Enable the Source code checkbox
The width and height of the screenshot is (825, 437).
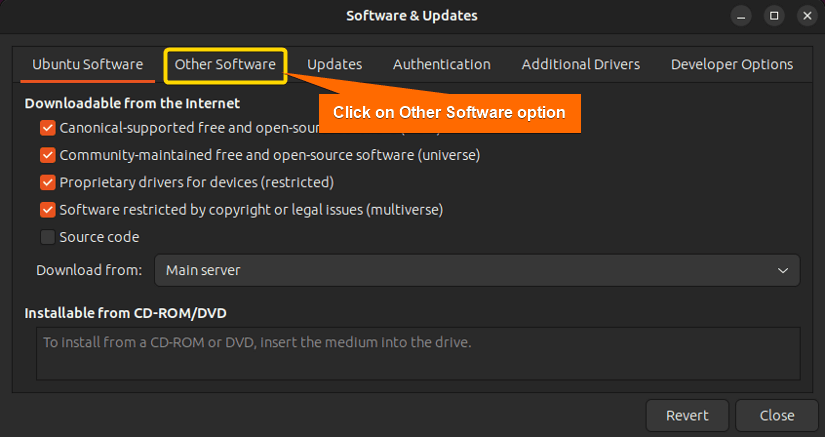point(48,237)
